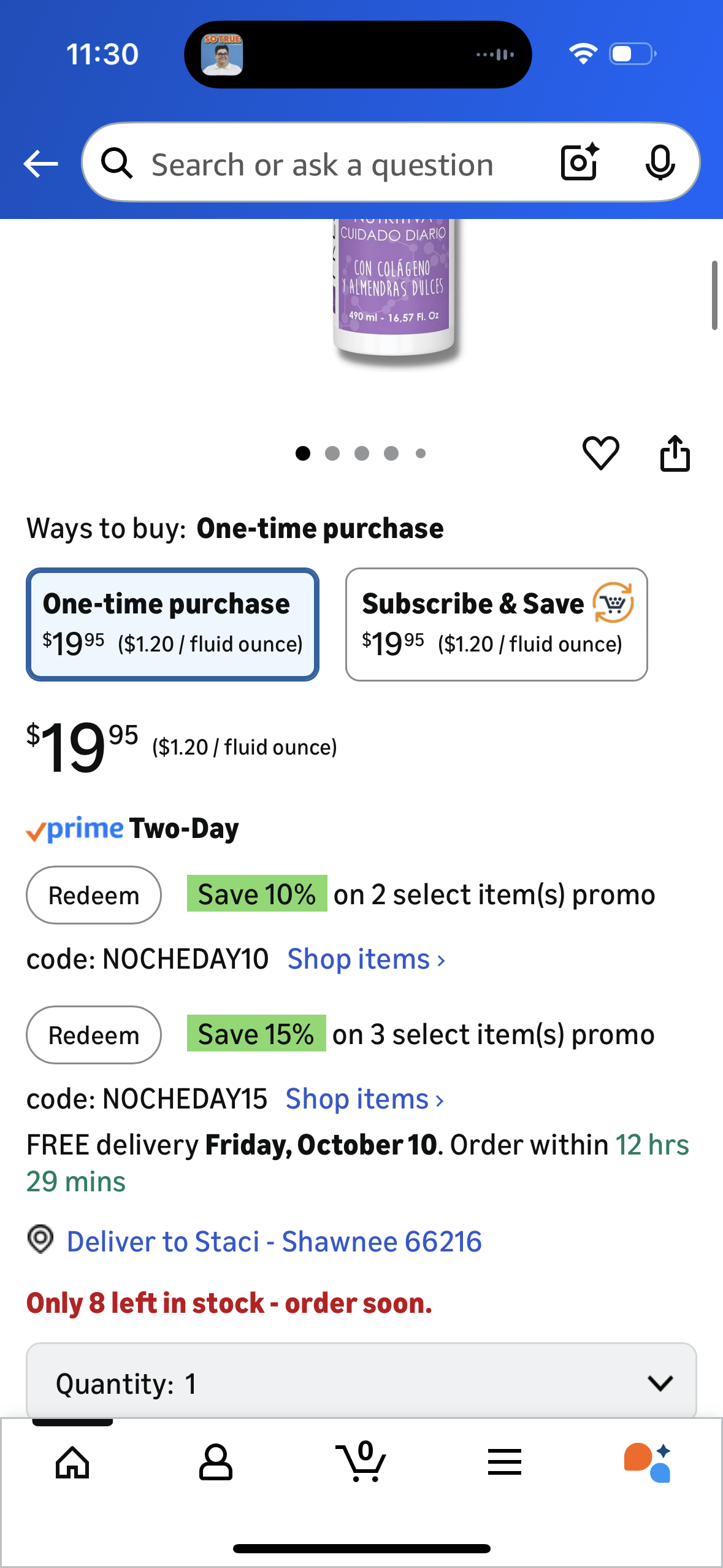Open camera lens search icon

tap(580, 163)
